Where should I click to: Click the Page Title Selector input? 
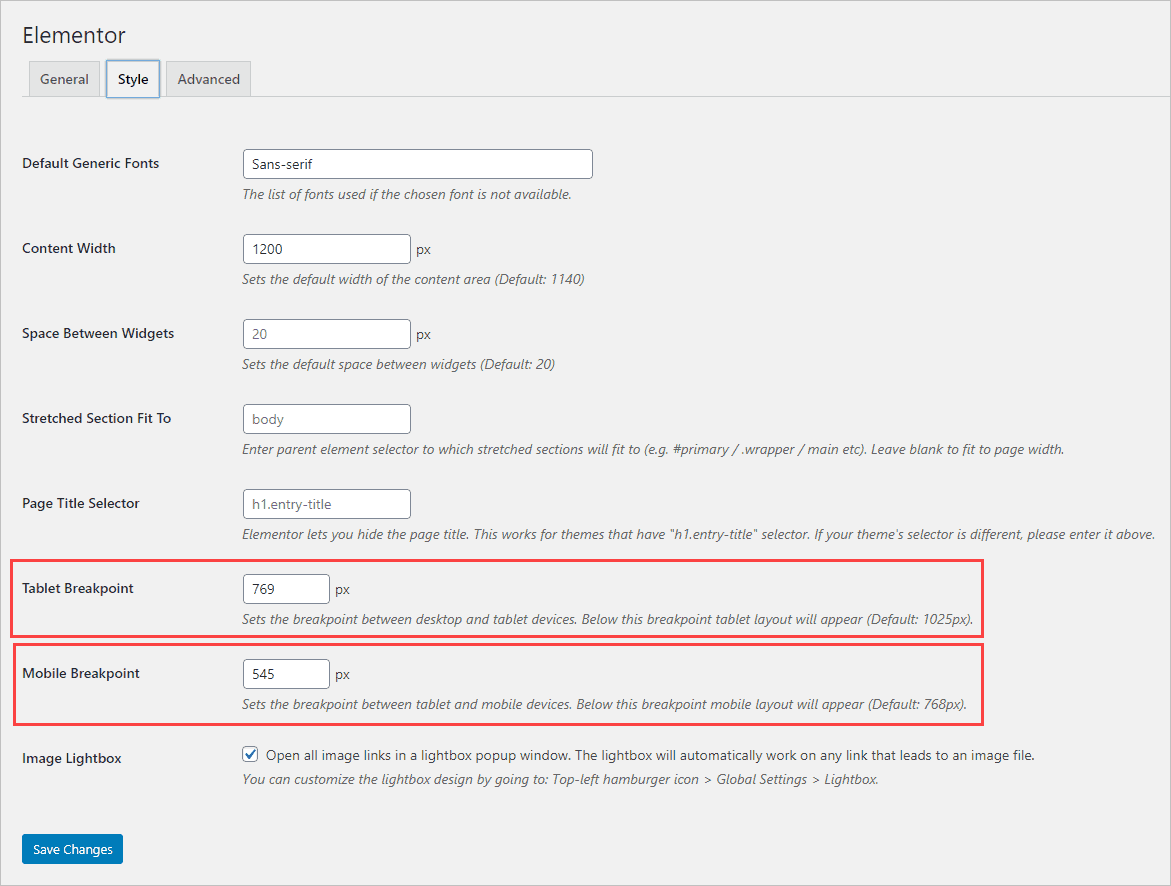(x=326, y=504)
